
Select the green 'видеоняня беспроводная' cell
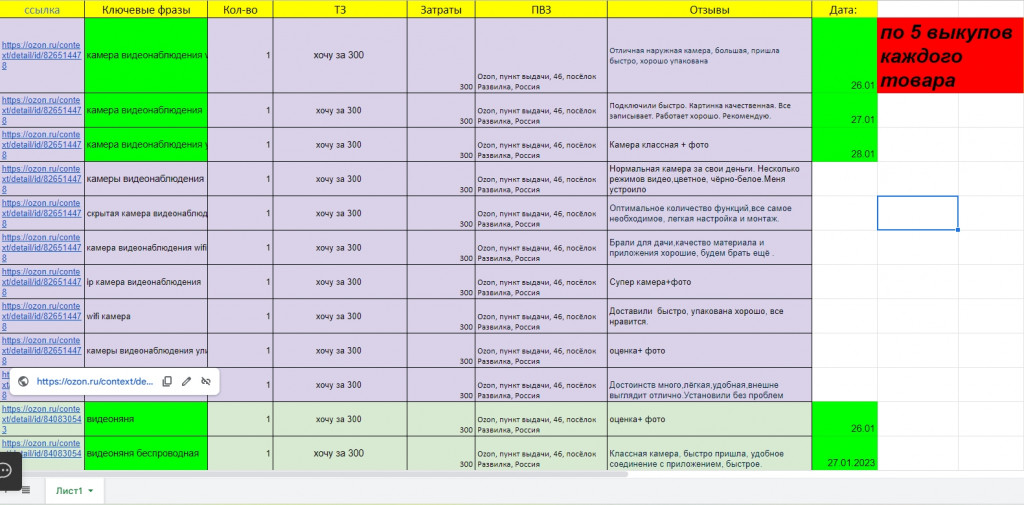point(146,453)
